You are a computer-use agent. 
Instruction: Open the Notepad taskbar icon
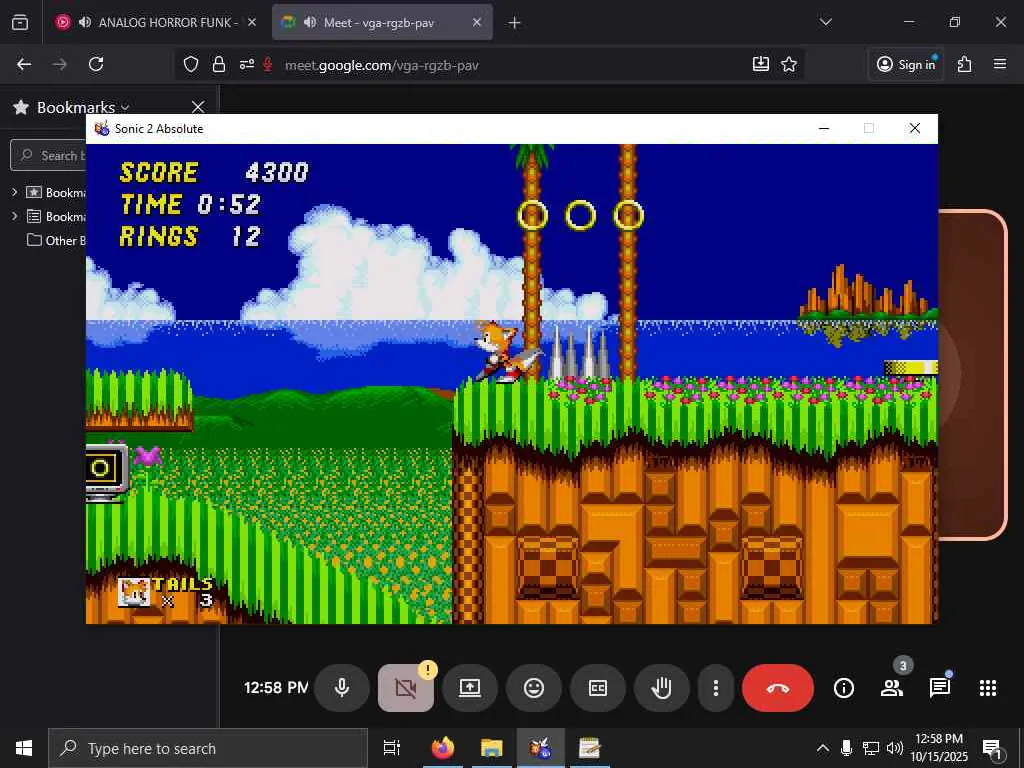(x=590, y=748)
